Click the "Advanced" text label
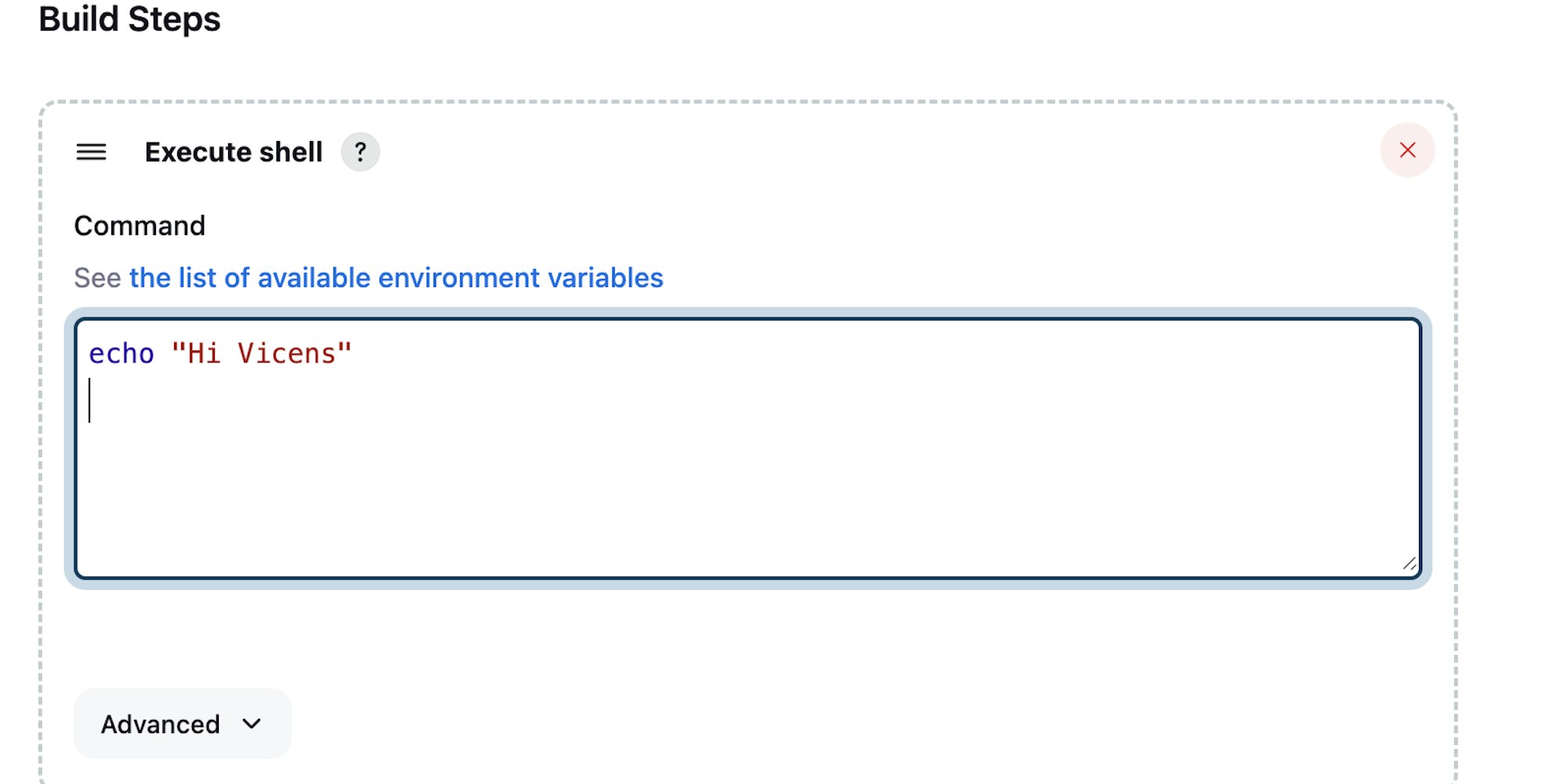 [x=160, y=724]
